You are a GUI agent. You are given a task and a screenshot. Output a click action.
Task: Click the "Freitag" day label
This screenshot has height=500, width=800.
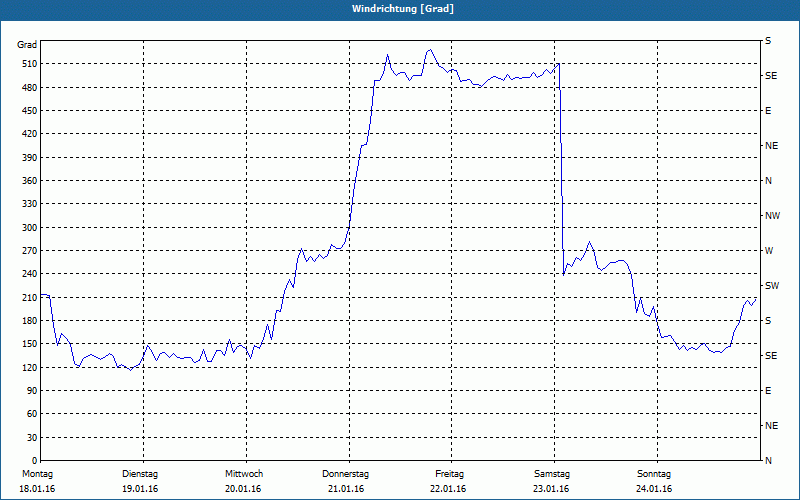click(449, 474)
